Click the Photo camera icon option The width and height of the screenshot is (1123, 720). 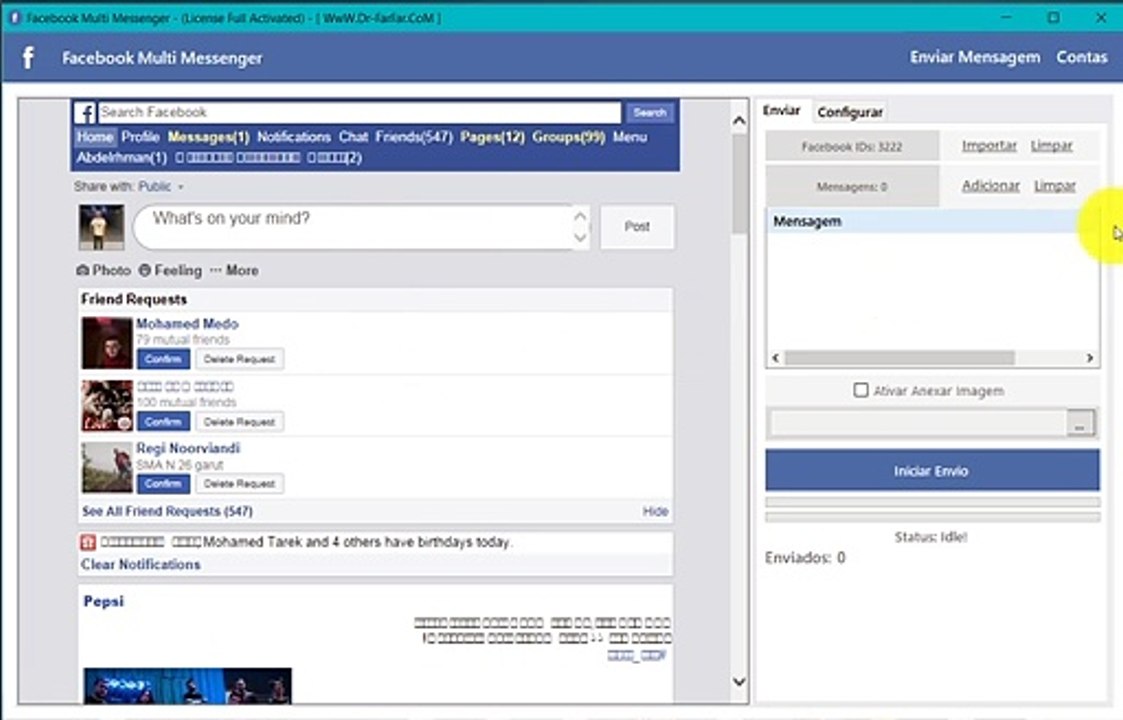pos(82,270)
